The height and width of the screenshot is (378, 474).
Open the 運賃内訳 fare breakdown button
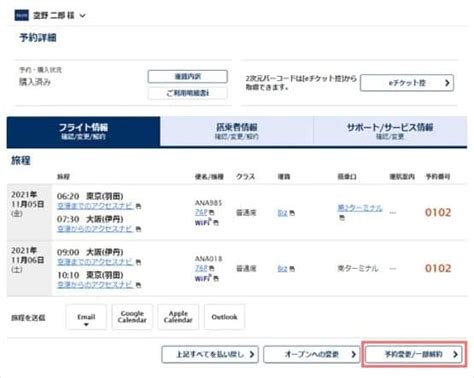point(188,76)
